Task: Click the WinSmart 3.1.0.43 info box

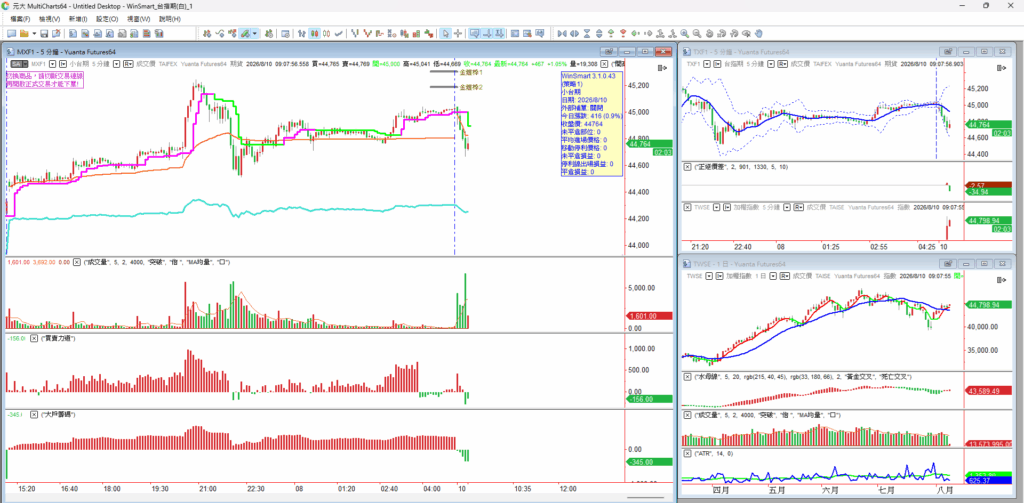Action: (590, 124)
